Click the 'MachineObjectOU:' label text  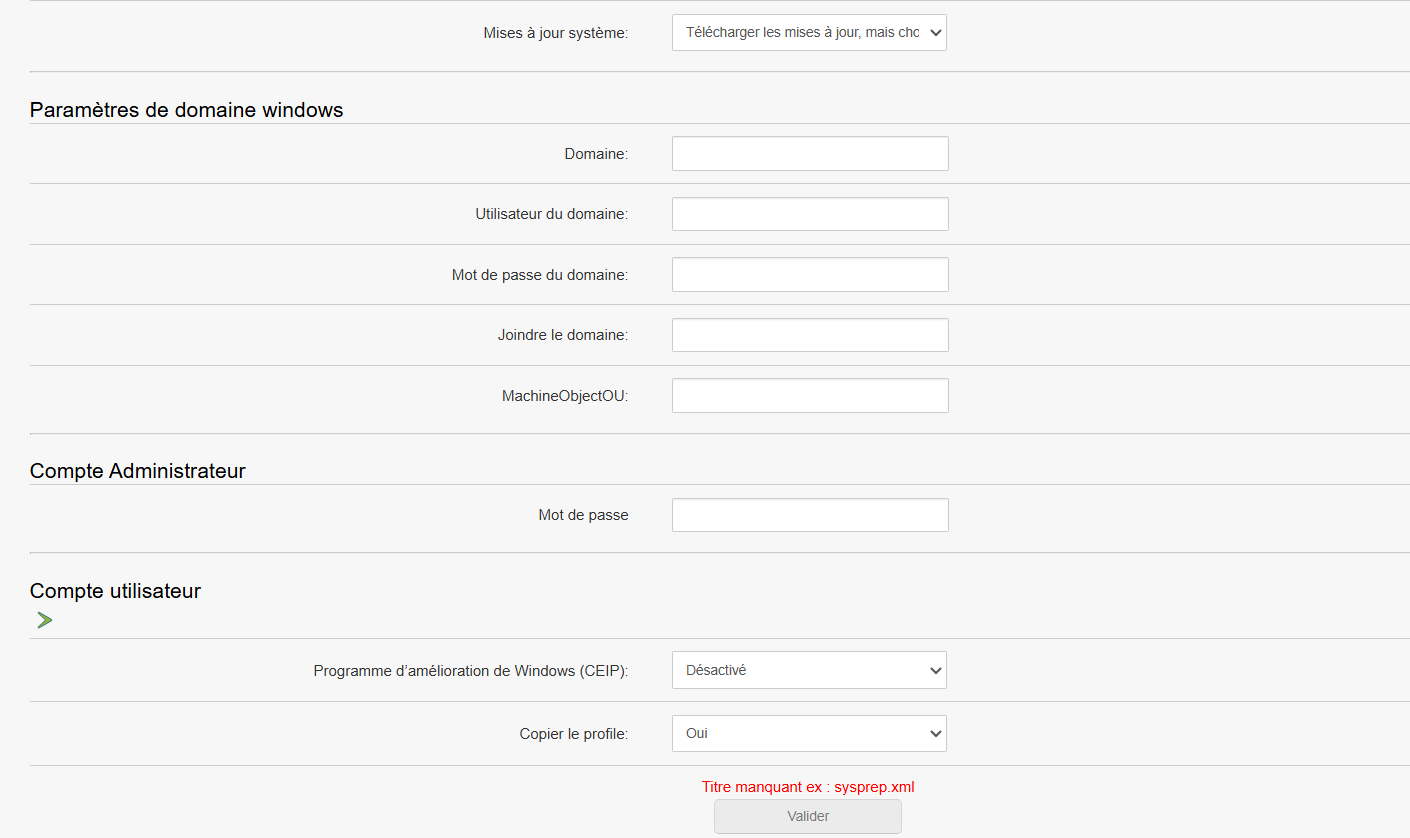tap(564, 396)
